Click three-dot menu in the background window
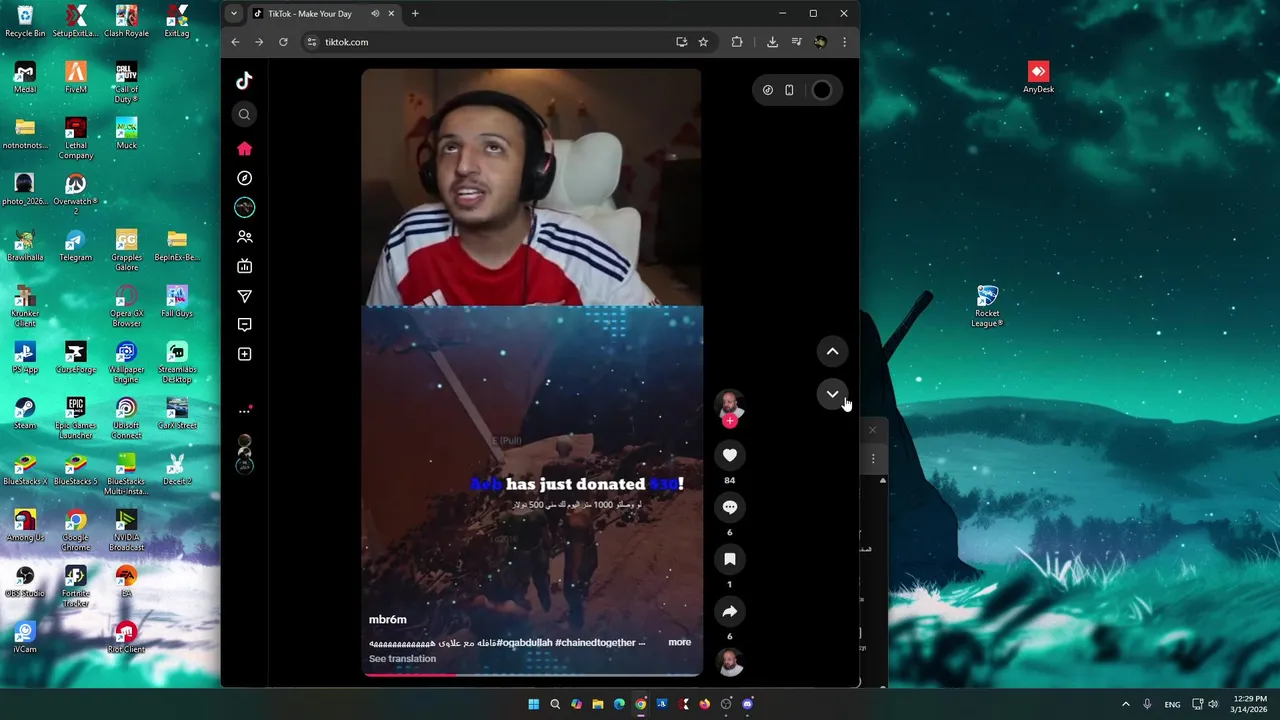 click(x=873, y=459)
